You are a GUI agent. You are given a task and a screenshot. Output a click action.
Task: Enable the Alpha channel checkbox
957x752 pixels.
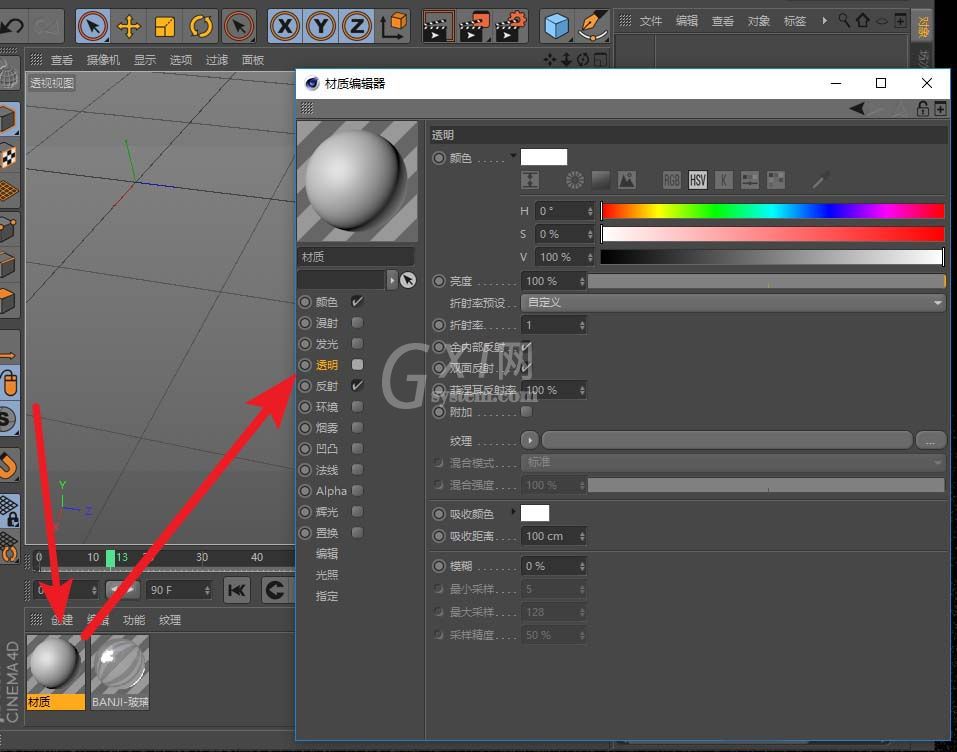click(358, 490)
